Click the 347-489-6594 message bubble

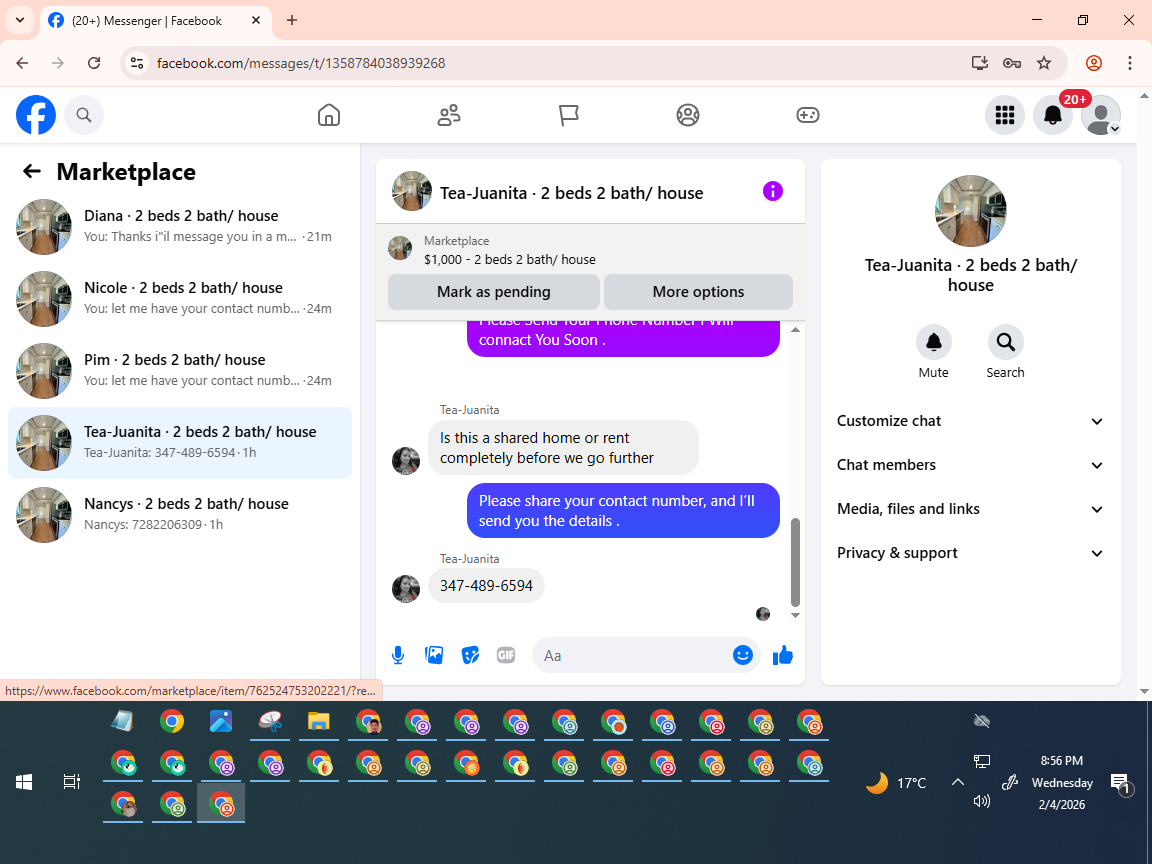pyautogui.click(x=486, y=586)
